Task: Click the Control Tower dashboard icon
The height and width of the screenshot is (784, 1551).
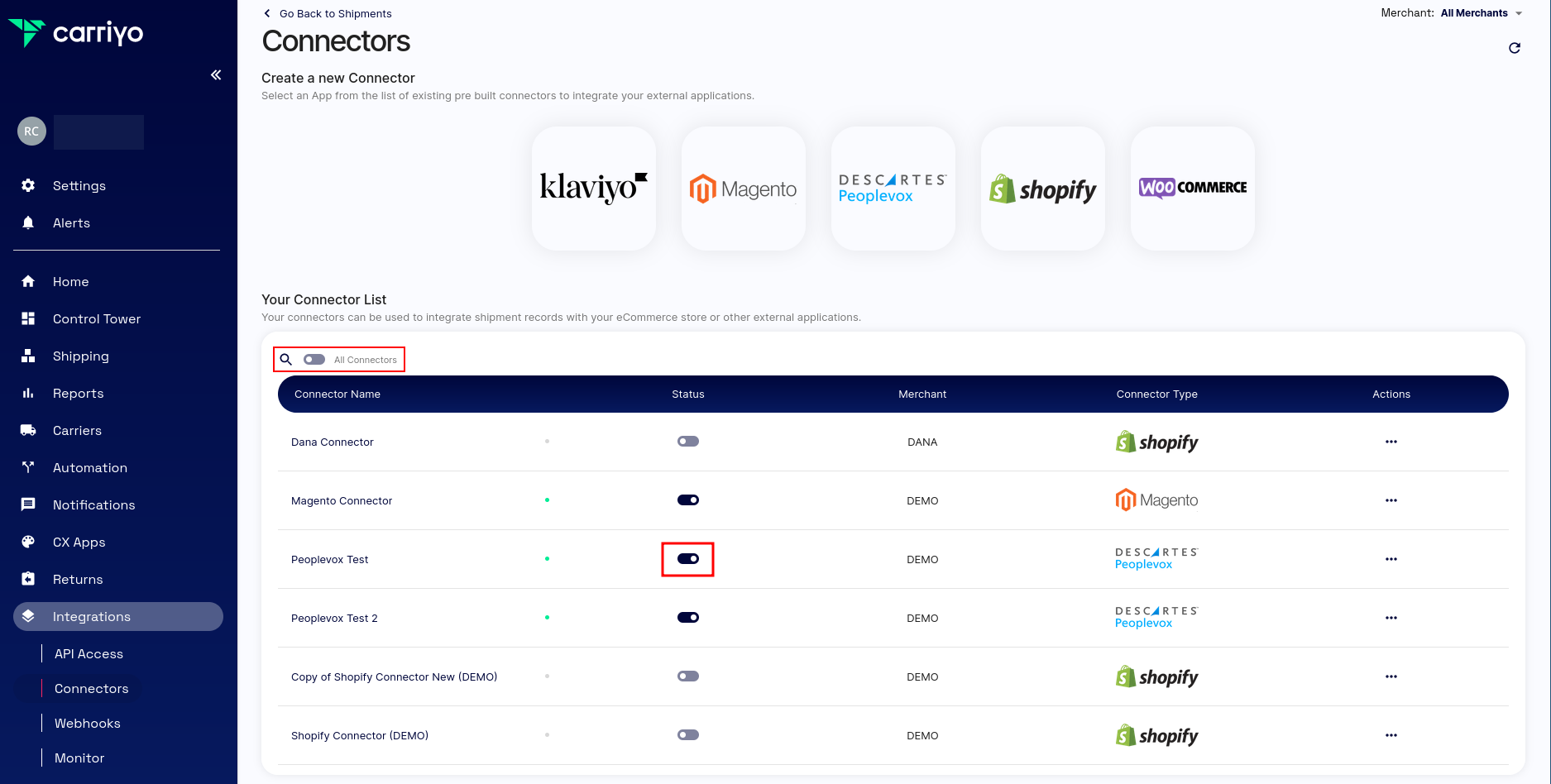Action: 28,318
